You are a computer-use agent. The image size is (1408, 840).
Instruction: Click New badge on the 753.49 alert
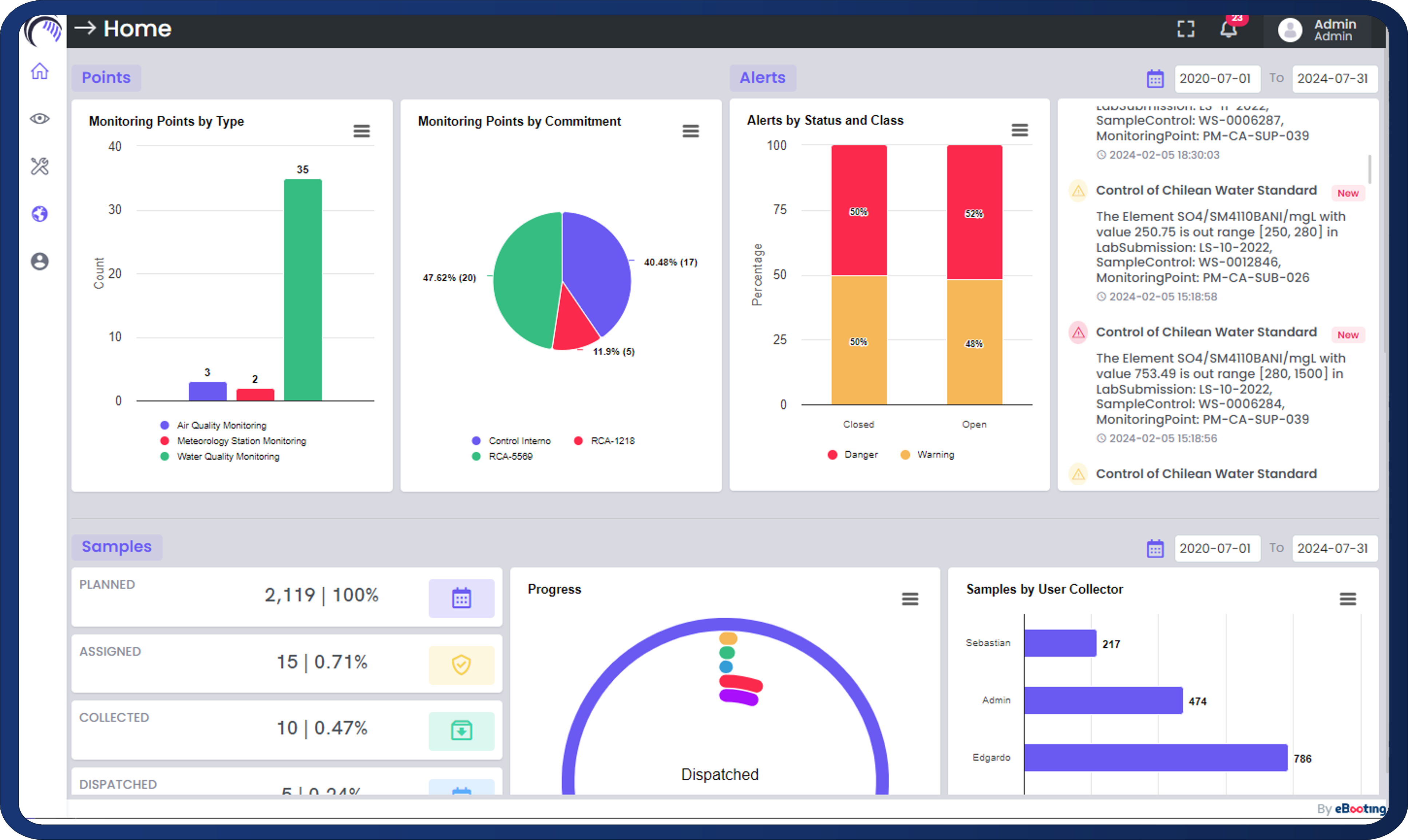pyautogui.click(x=1348, y=335)
